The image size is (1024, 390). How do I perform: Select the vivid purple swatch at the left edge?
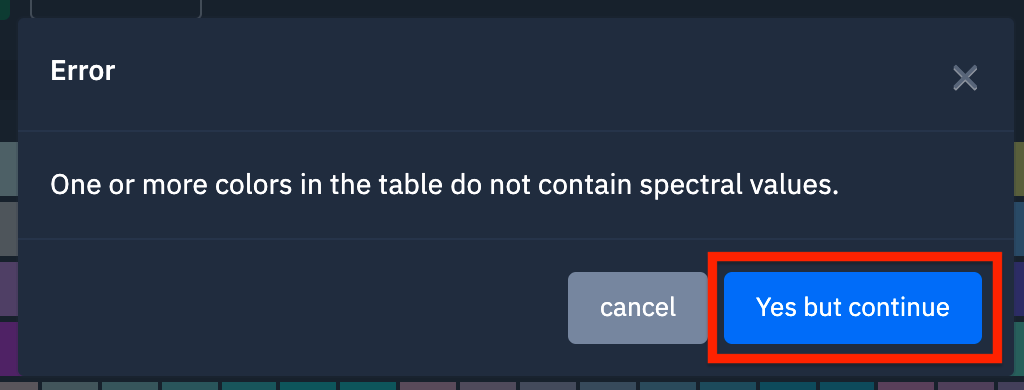(x=8, y=349)
